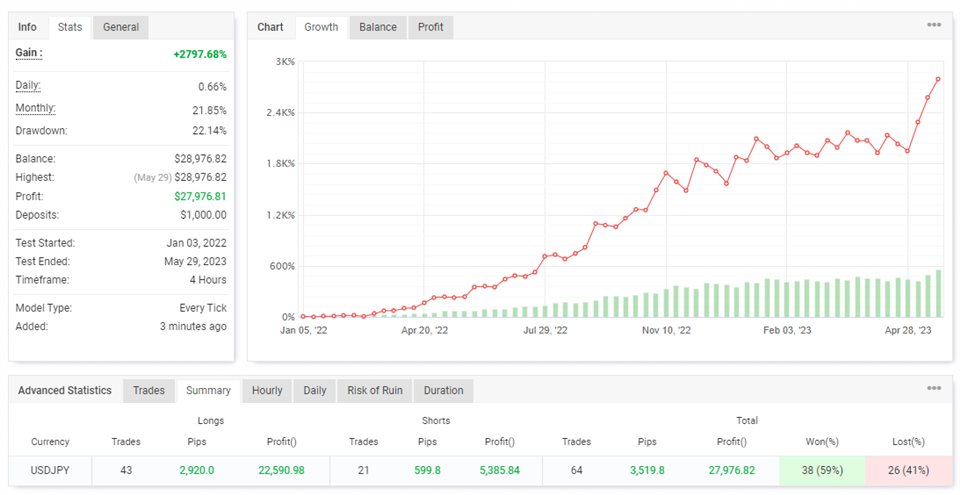960x495 pixels.
Task: Click the Test Started date Jan 03, 2022
Action: (197, 243)
